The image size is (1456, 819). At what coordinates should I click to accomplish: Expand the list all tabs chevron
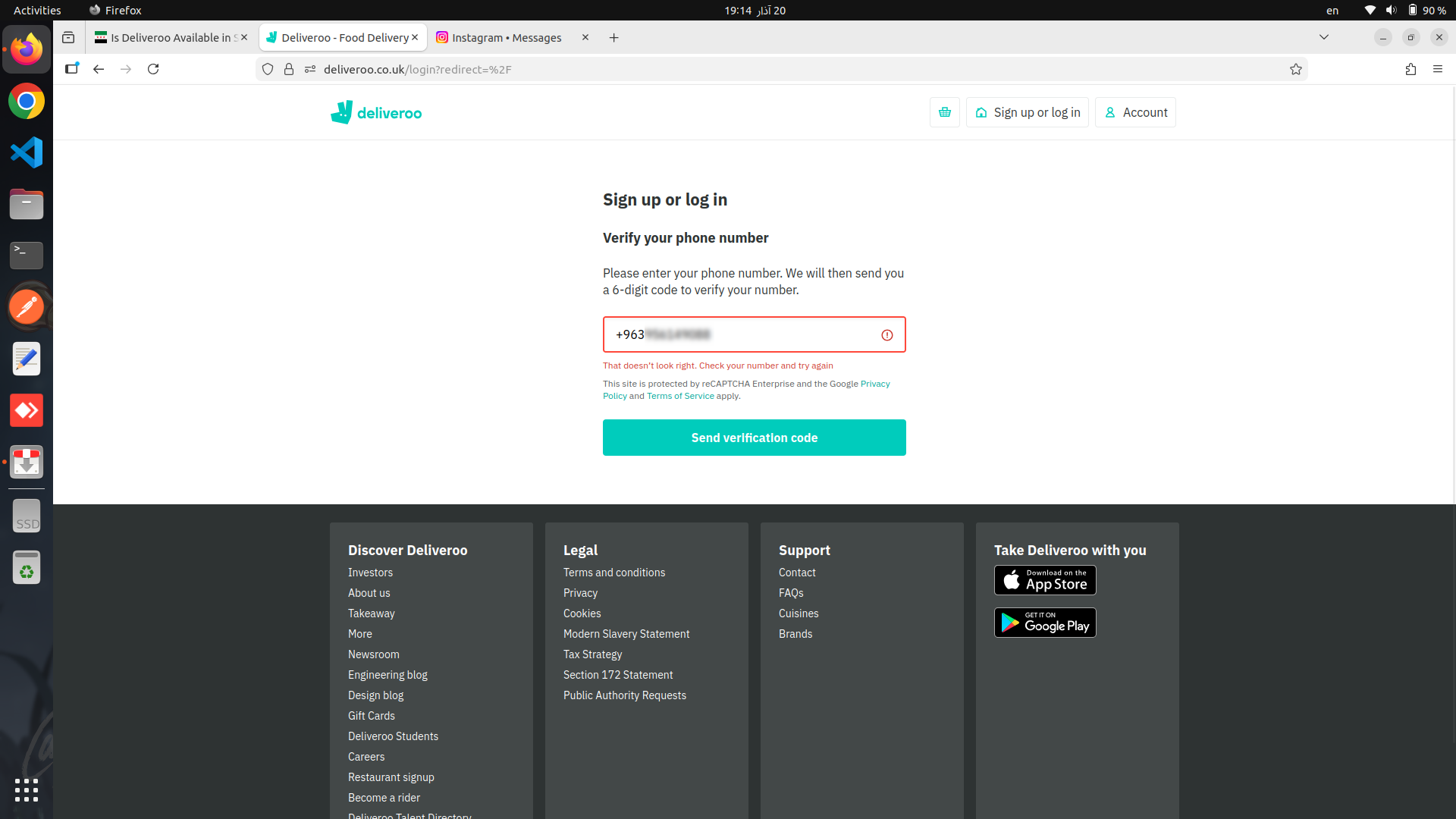coord(1324,37)
